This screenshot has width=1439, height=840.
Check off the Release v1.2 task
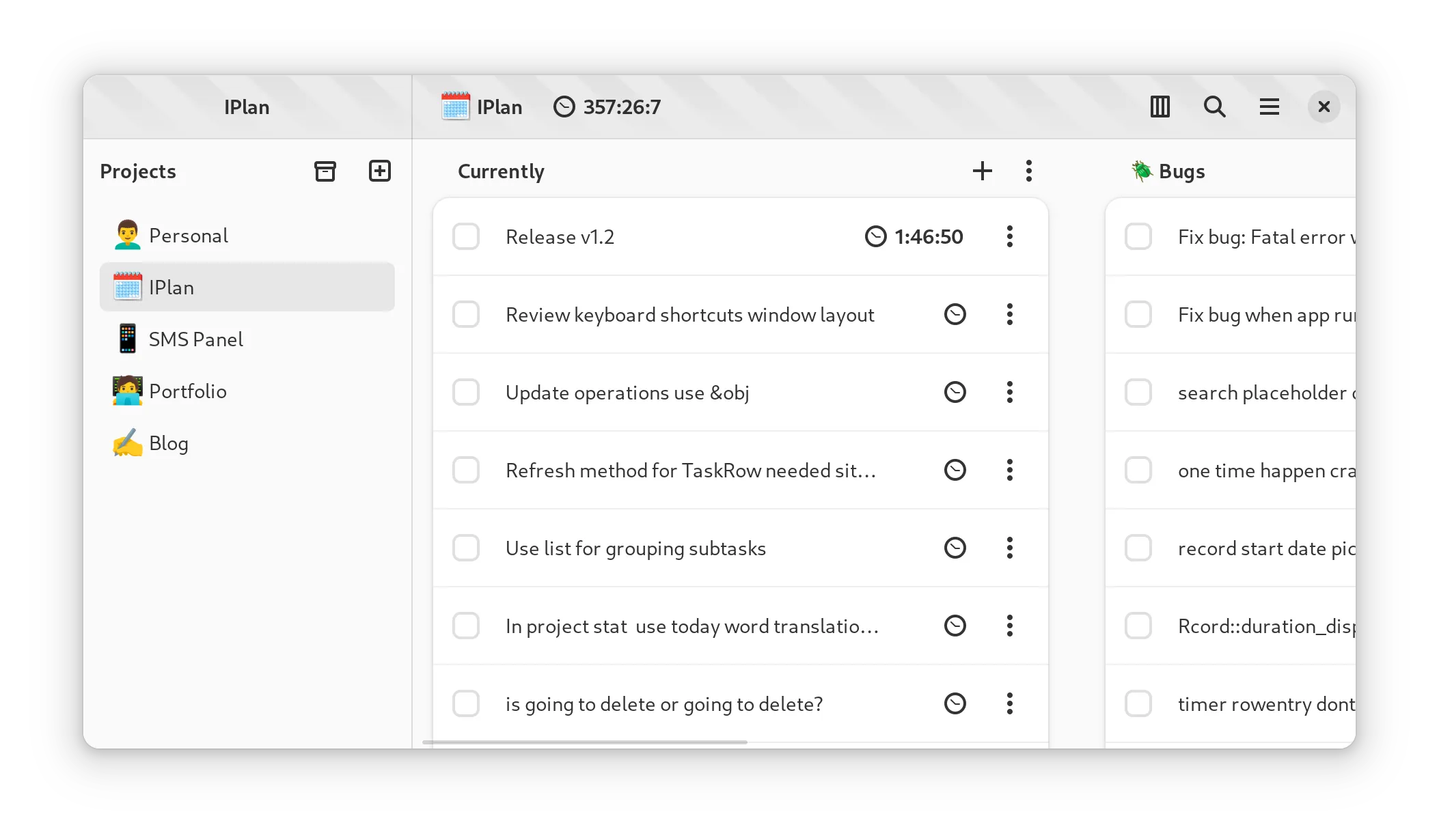coord(466,236)
